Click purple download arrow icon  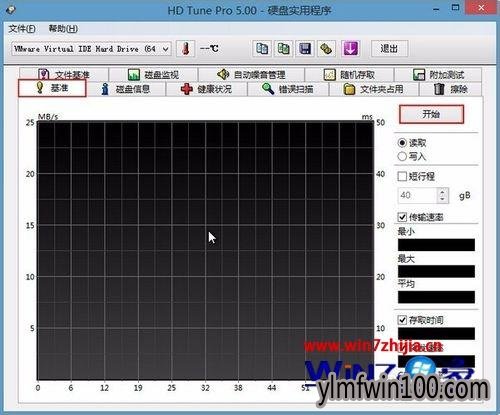pos(350,49)
